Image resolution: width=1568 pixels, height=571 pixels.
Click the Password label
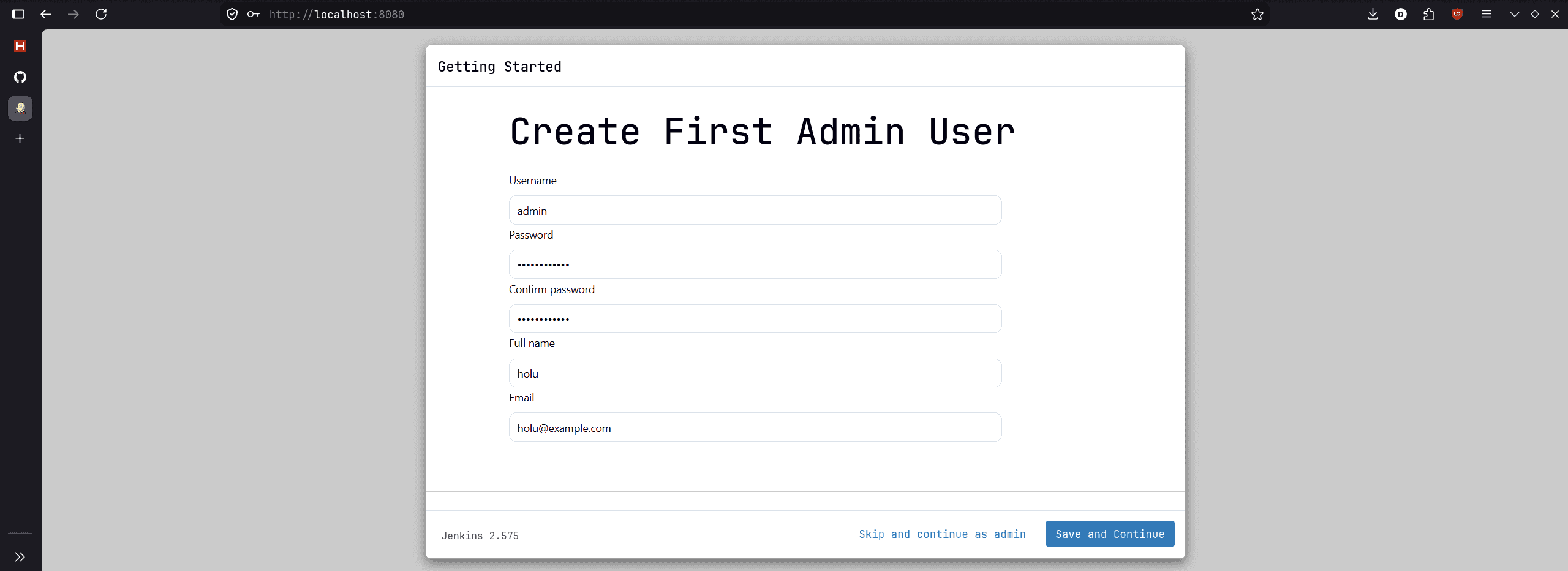531,235
